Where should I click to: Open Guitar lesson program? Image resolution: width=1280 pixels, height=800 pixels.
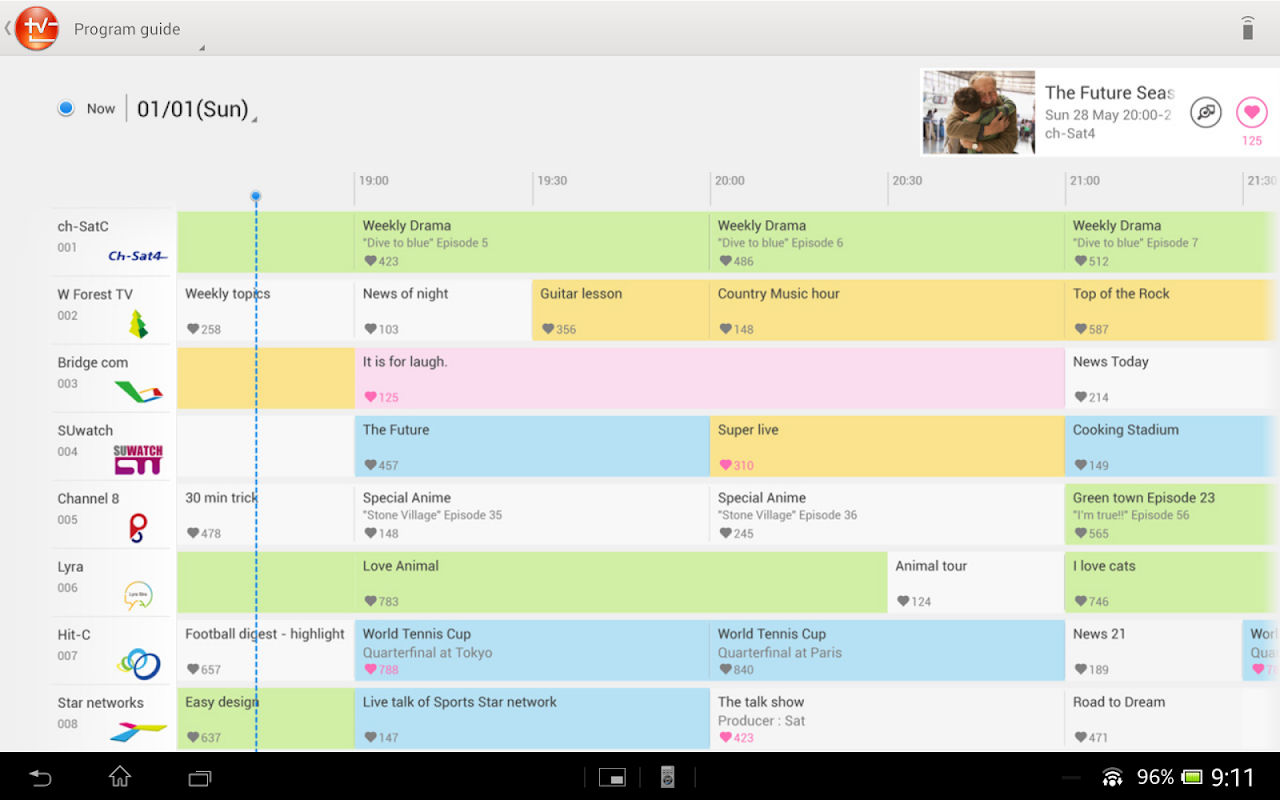point(621,310)
